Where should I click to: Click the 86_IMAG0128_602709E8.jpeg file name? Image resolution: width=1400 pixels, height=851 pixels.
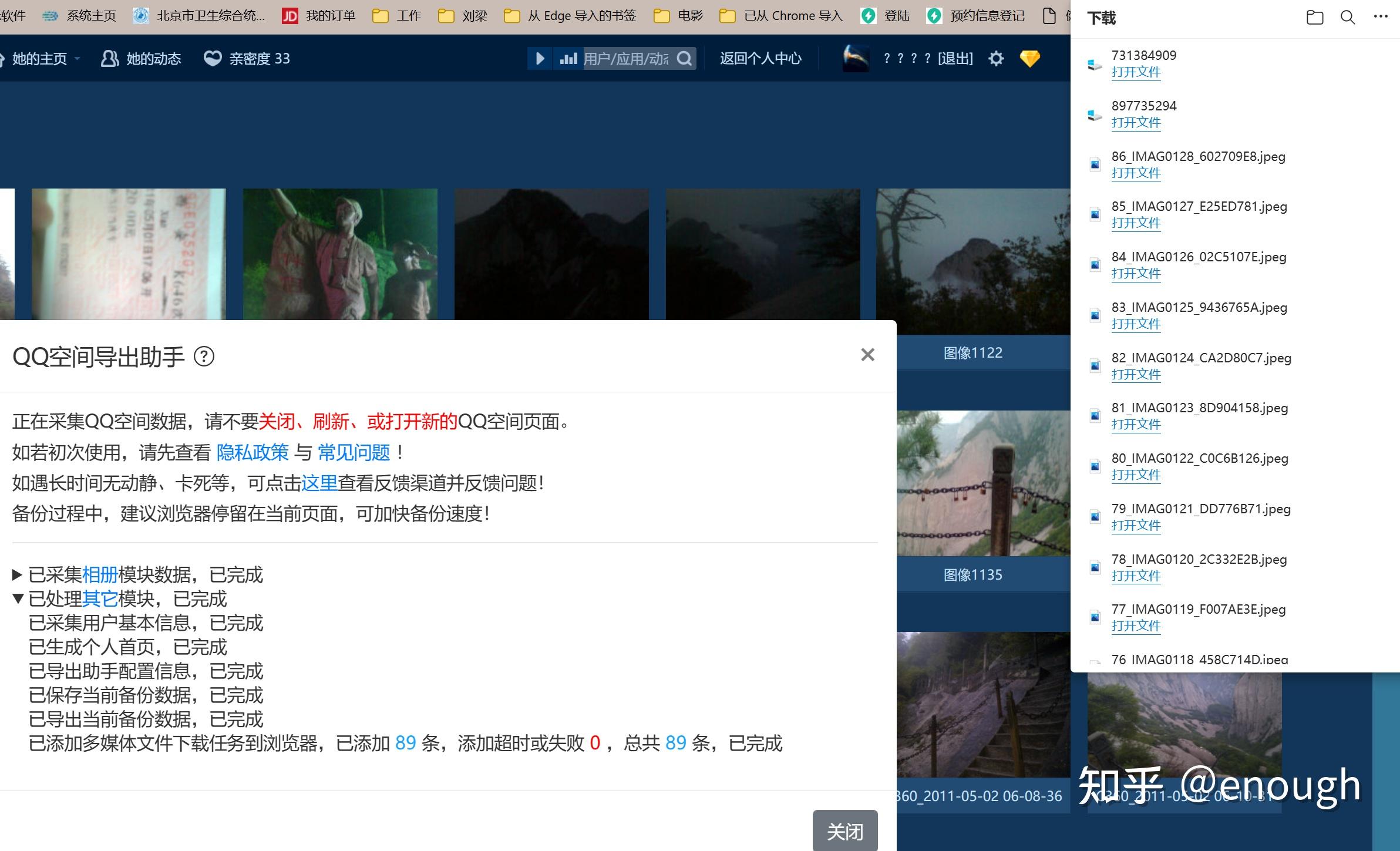pos(1198,156)
